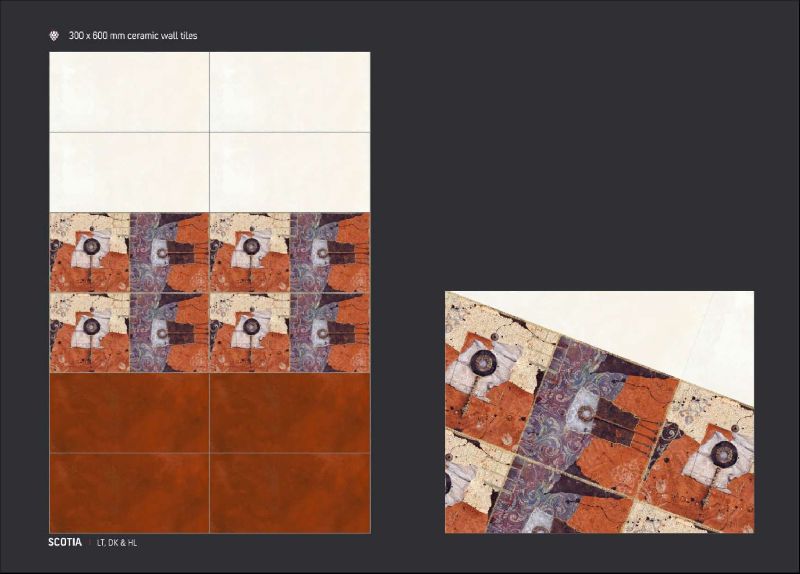Click the third-row left decorative highlighter tile
The image size is (800, 574).
pos(129,252)
